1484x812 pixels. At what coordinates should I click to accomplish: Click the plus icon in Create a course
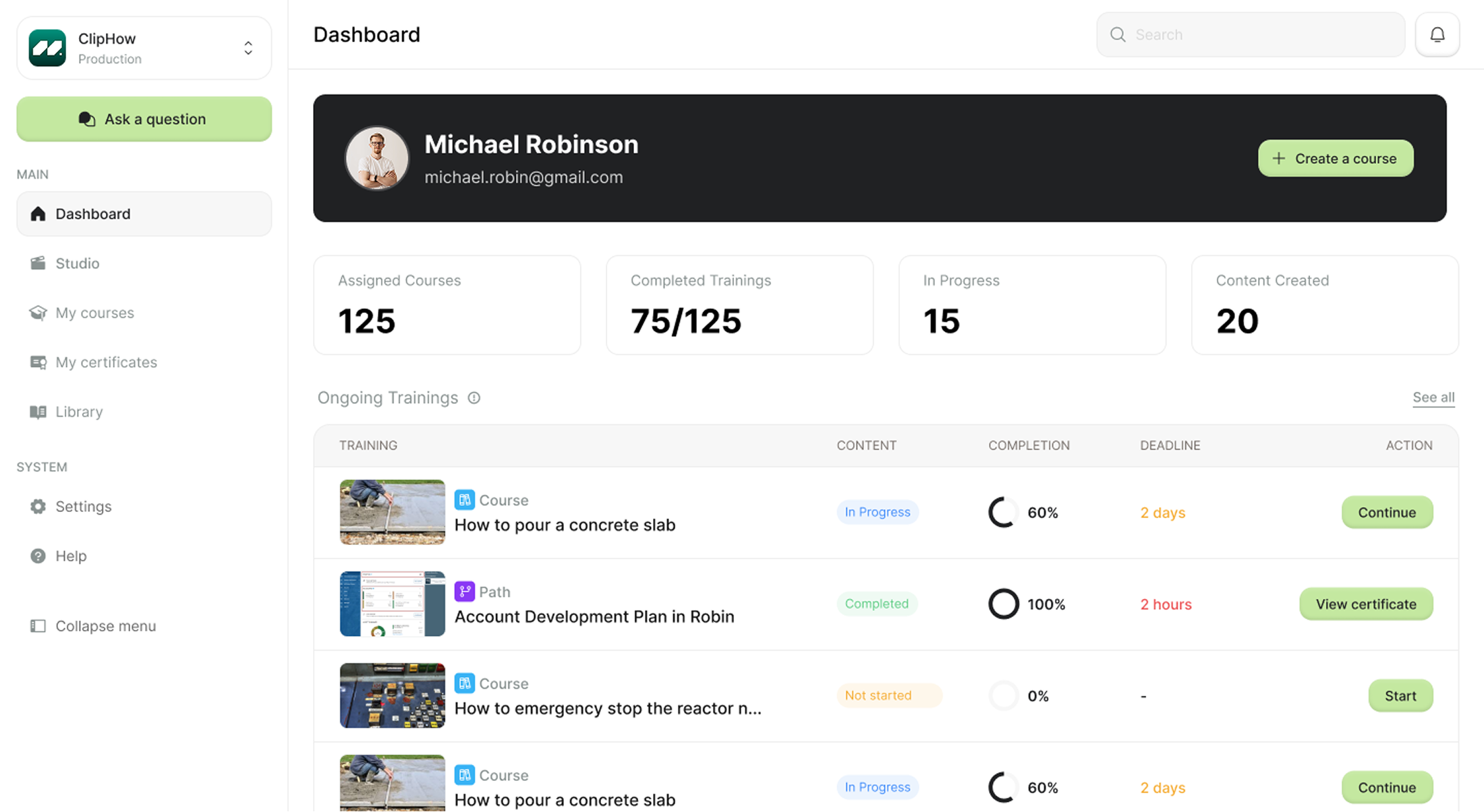[x=1278, y=158]
